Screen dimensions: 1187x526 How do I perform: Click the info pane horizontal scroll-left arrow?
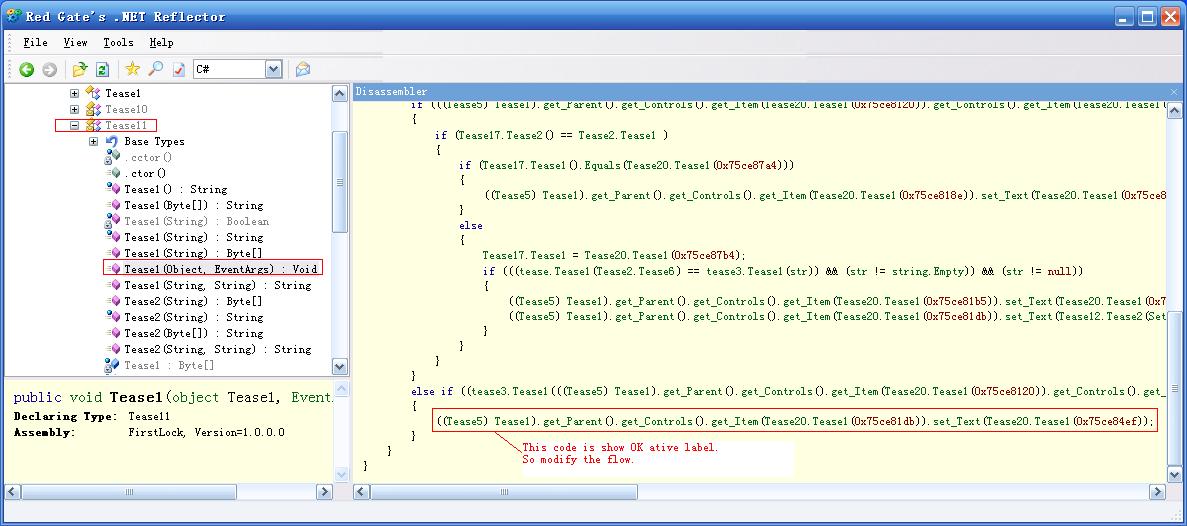13,492
